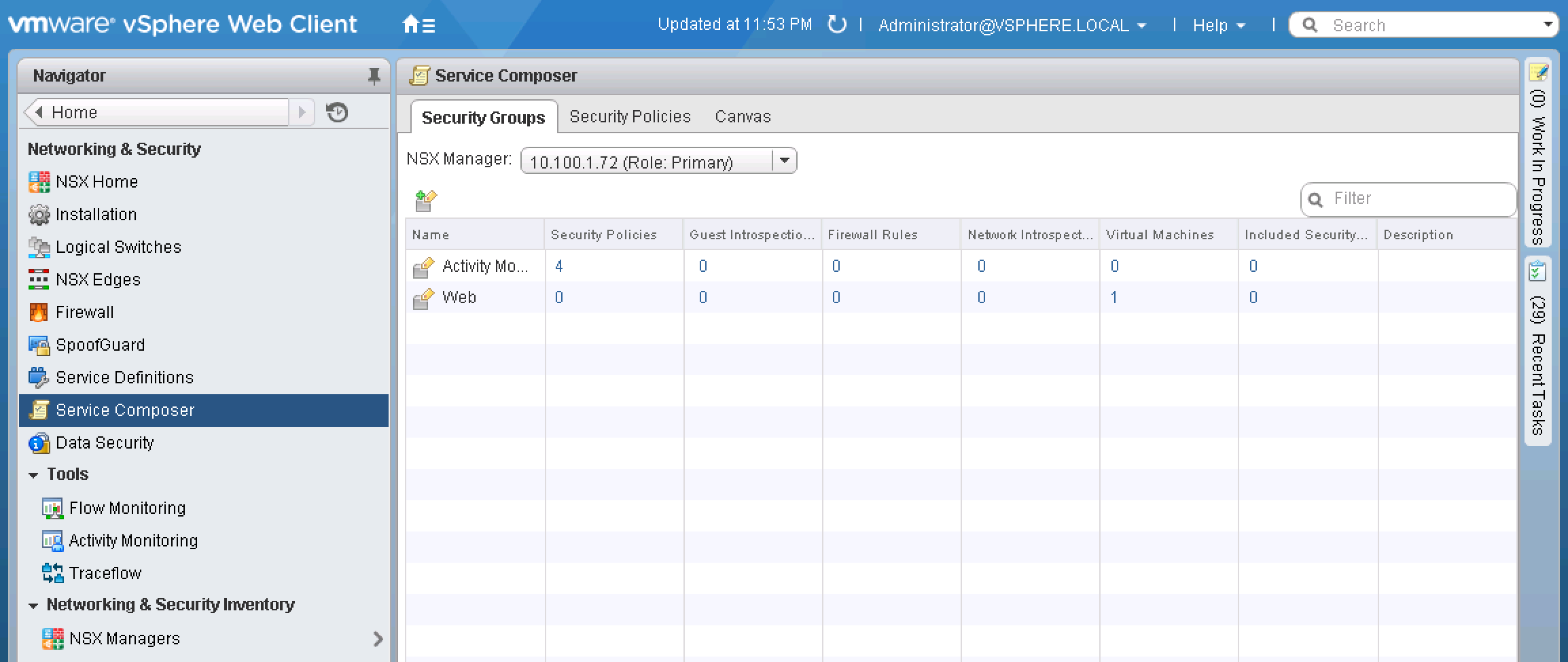Open Flow Monitoring tool
The width and height of the screenshot is (1568, 662).
click(x=127, y=508)
